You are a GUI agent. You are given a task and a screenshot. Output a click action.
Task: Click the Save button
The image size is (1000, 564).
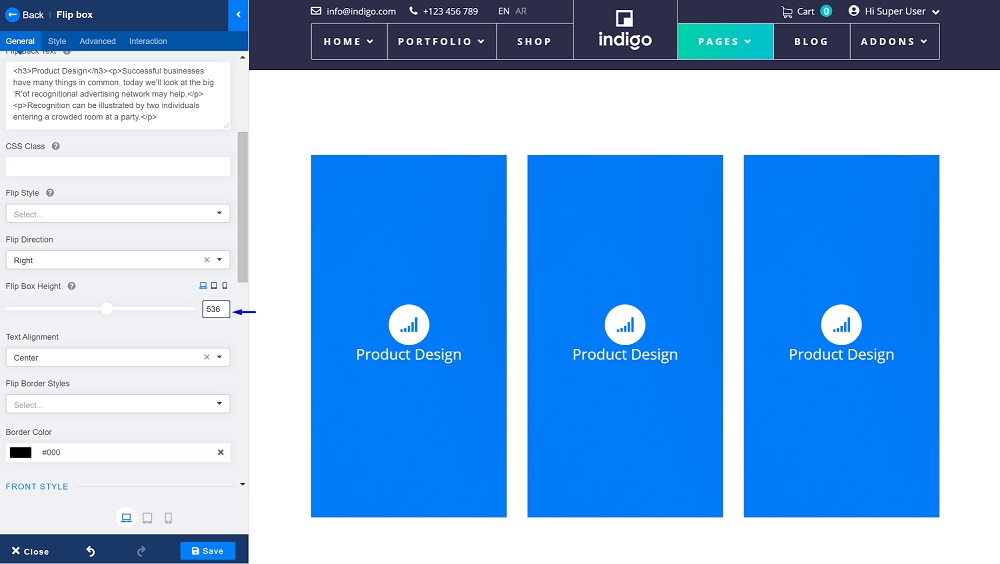[207, 551]
